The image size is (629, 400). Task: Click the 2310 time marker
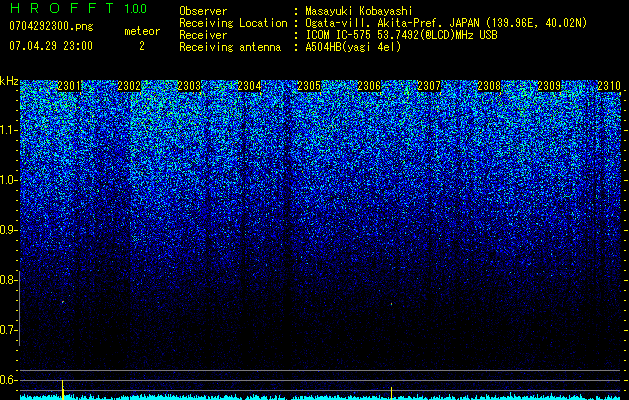(x=609, y=86)
